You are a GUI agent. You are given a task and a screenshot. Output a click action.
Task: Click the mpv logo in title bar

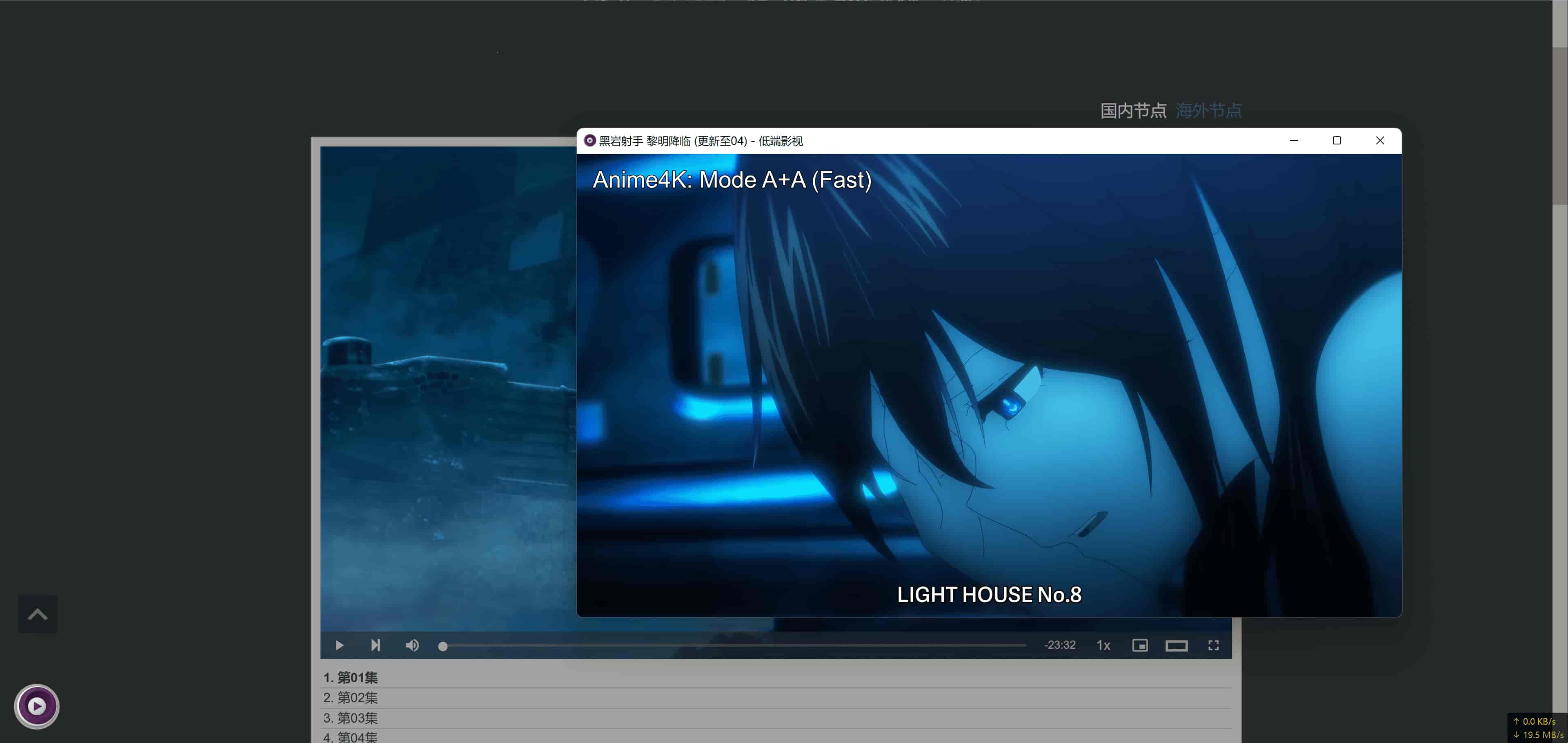tap(589, 141)
